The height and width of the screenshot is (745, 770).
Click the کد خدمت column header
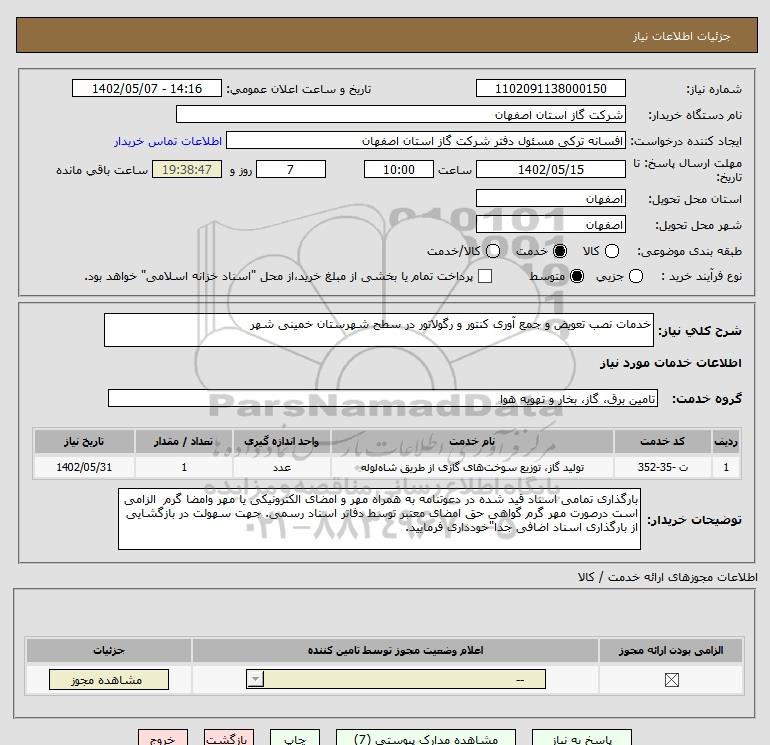click(x=662, y=441)
